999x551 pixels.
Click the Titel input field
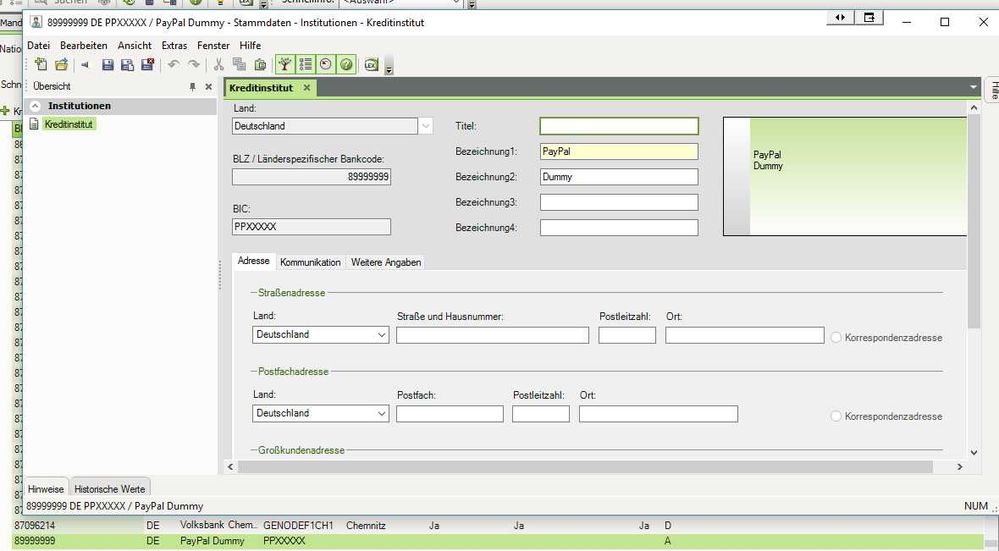619,126
